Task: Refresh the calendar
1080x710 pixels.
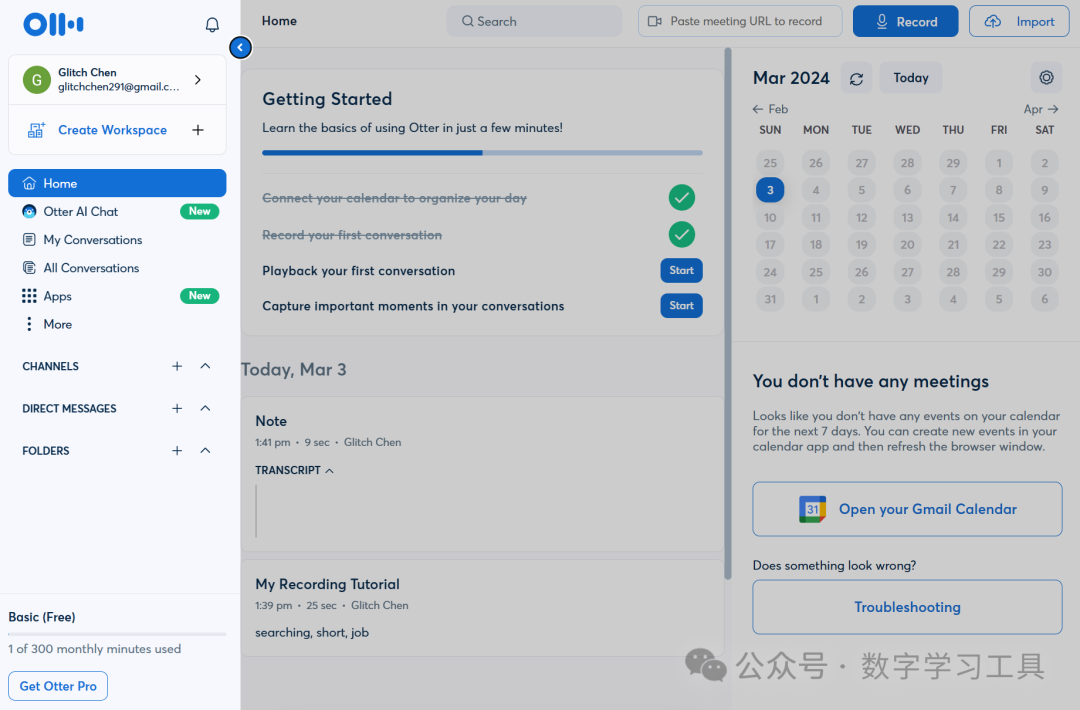Action: pyautogui.click(x=856, y=78)
